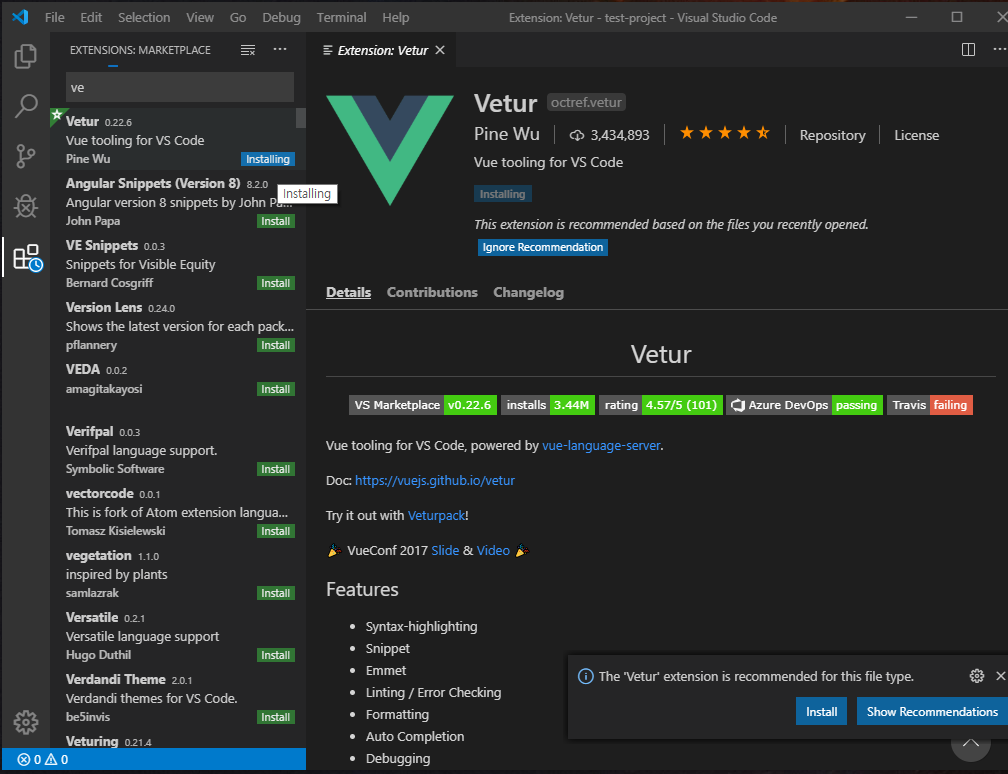Open the Edit menu
The height and width of the screenshot is (774, 1008).
pos(91,17)
